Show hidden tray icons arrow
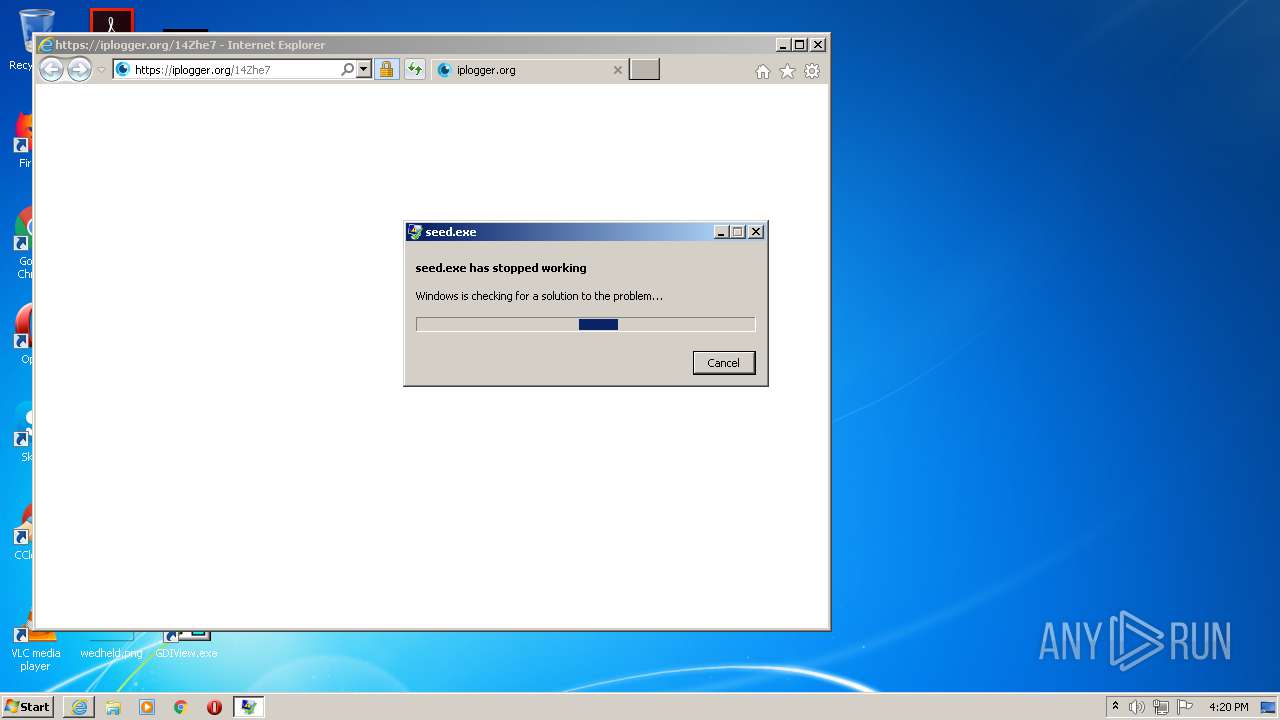This screenshot has height=720, width=1280. click(x=1116, y=707)
